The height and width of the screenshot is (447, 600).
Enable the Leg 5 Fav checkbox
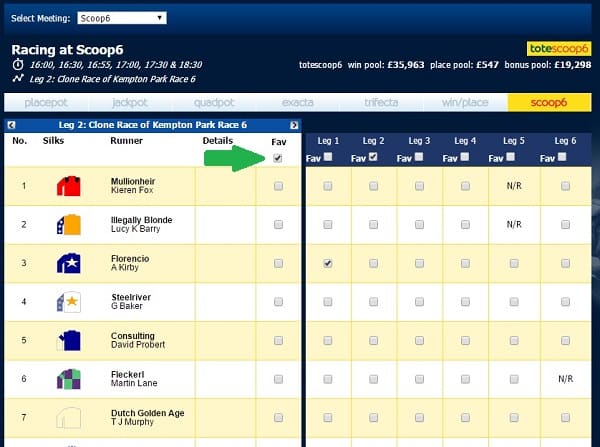pyautogui.click(x=510, y=157)
